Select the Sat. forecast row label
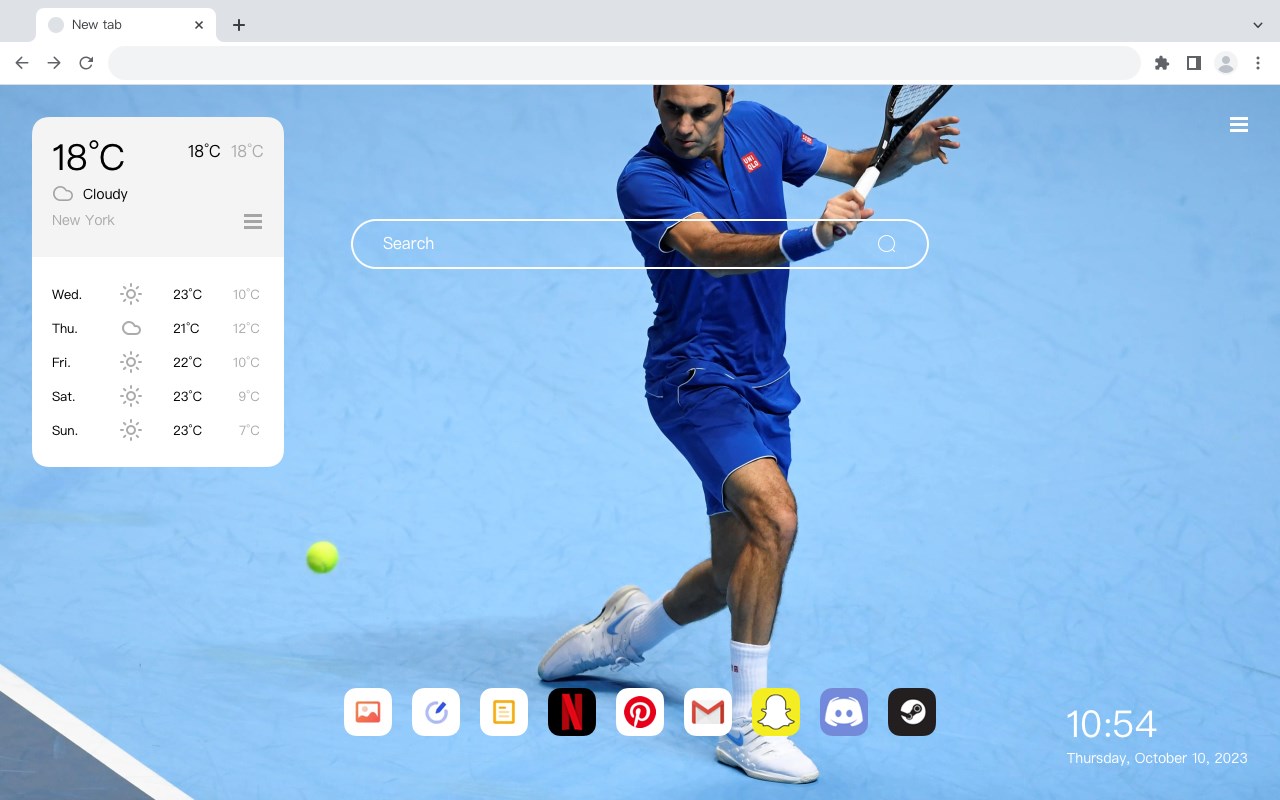1280x800 pixels. [64, 396]
